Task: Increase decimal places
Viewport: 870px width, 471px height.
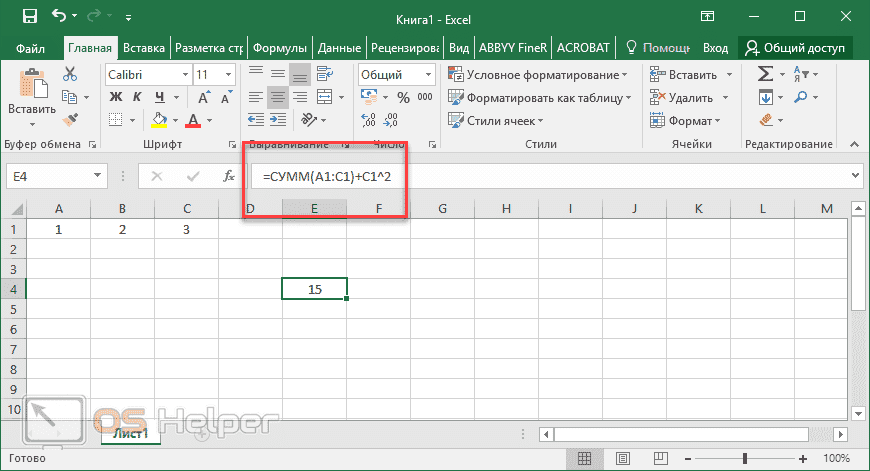Action: (368, 120)
